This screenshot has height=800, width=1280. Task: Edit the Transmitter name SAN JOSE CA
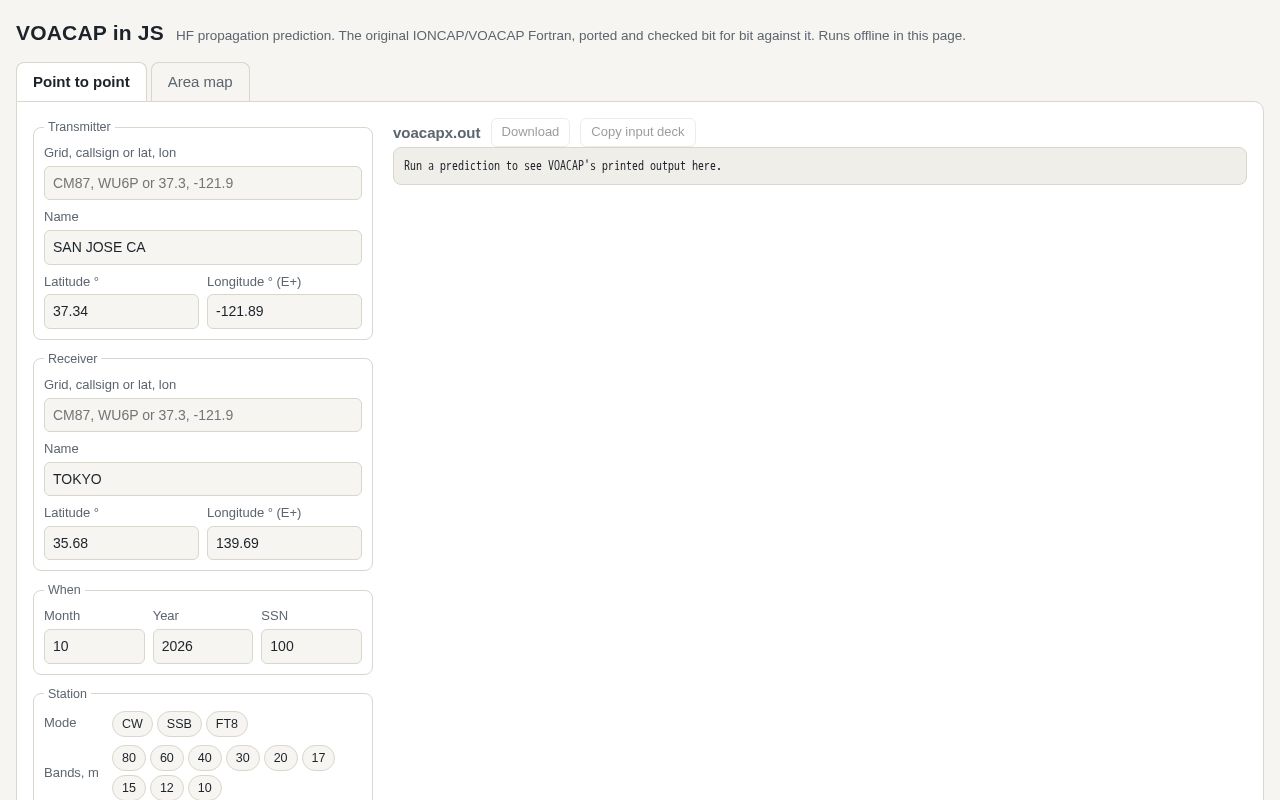(203, 247)
